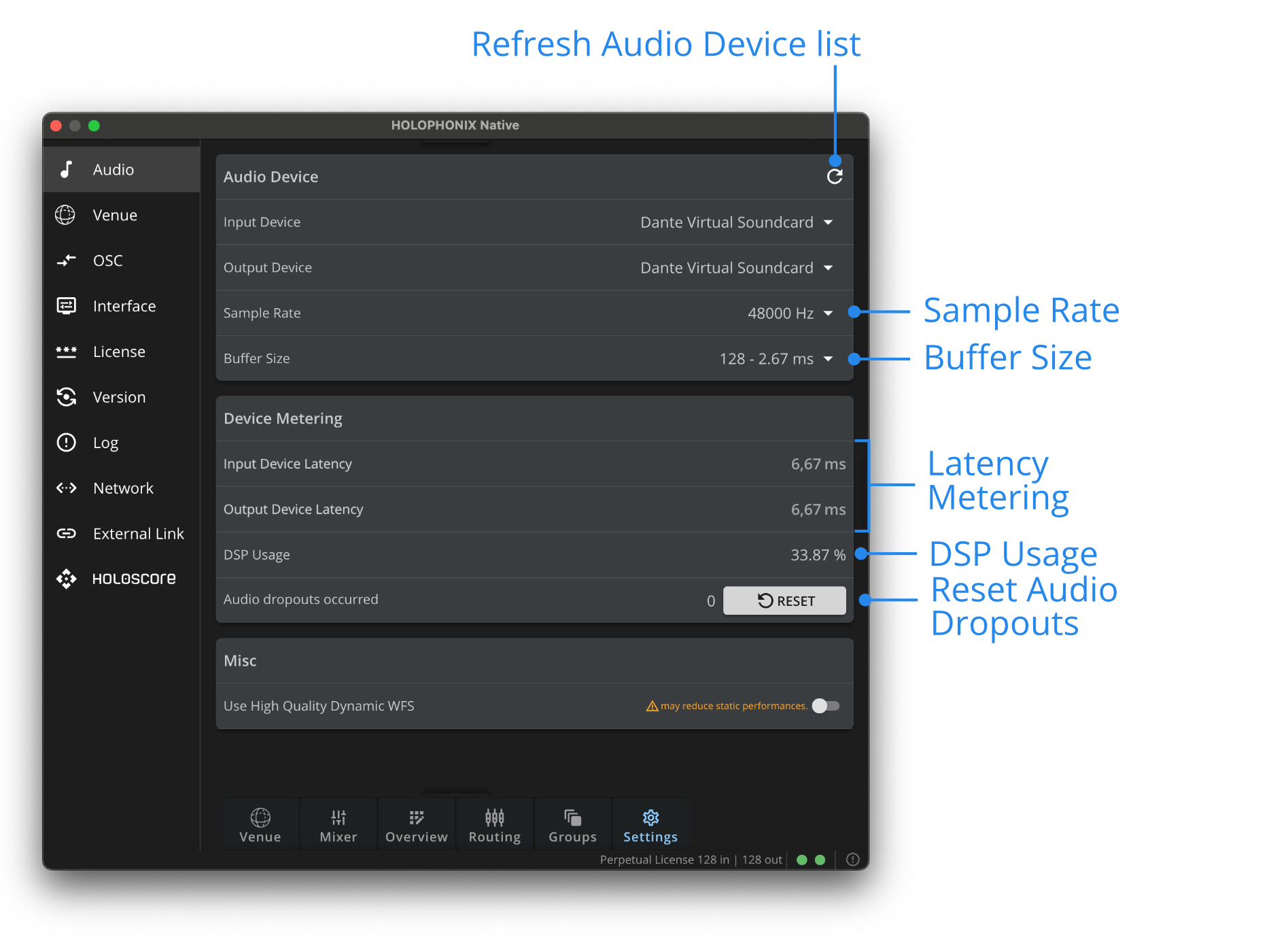Open Interface settings icon in sidebar
1288x935 pixels.
click(x=66, y=306)
